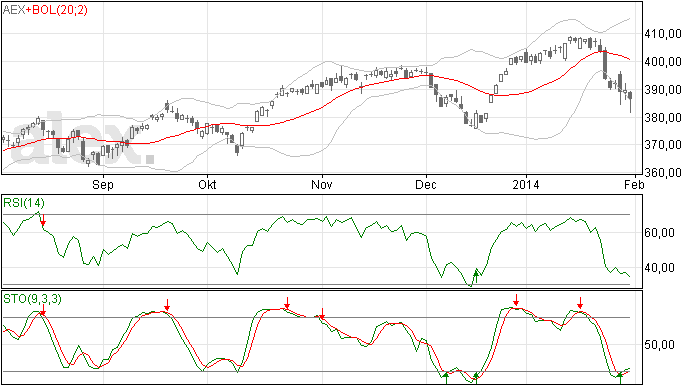This screenshot has width=690, height=387.
Task: Click the 410,00 price axis value
Action: tap(663, 34)
